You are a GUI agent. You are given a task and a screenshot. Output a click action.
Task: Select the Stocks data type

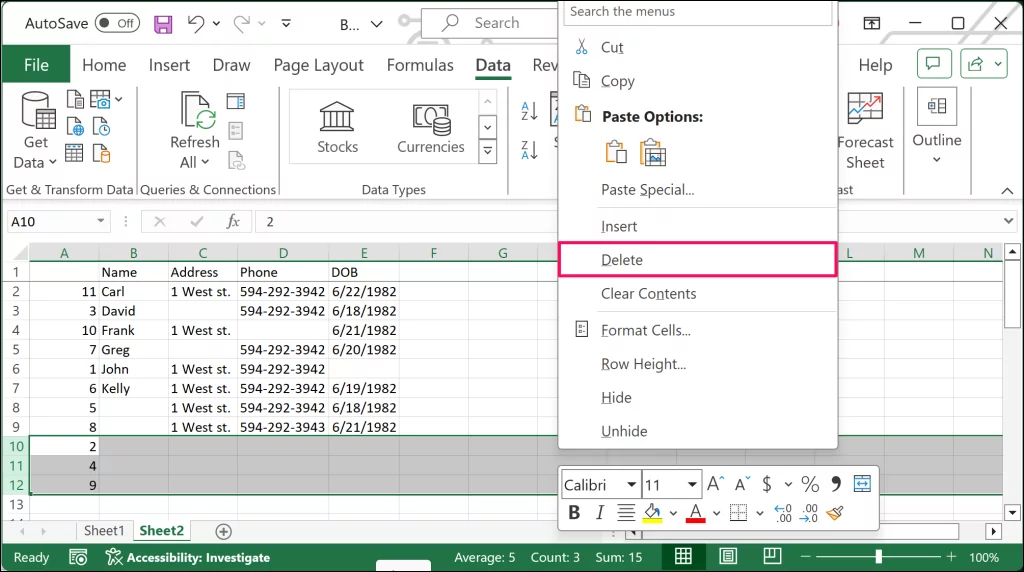click(x=337, y=128)
